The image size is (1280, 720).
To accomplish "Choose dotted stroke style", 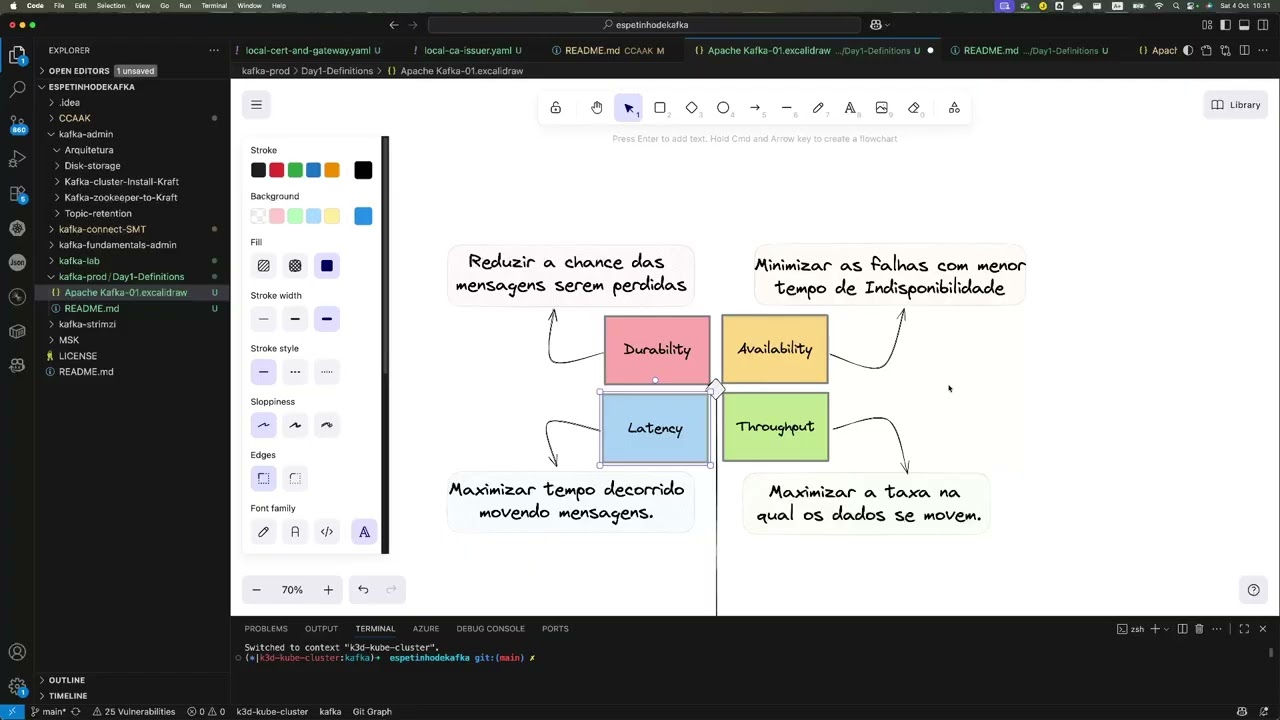I will pyautogui.click(x=326, y=372).
